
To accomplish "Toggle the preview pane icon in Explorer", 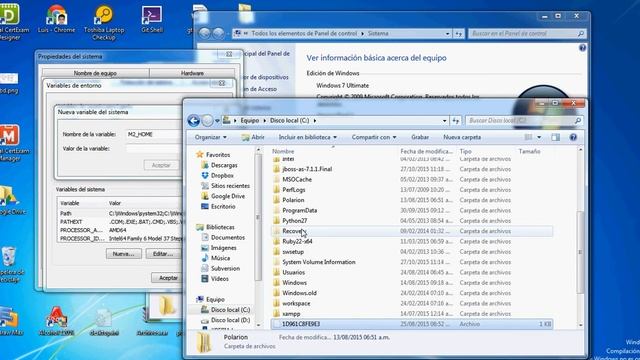I will click(x=556, y=137).
